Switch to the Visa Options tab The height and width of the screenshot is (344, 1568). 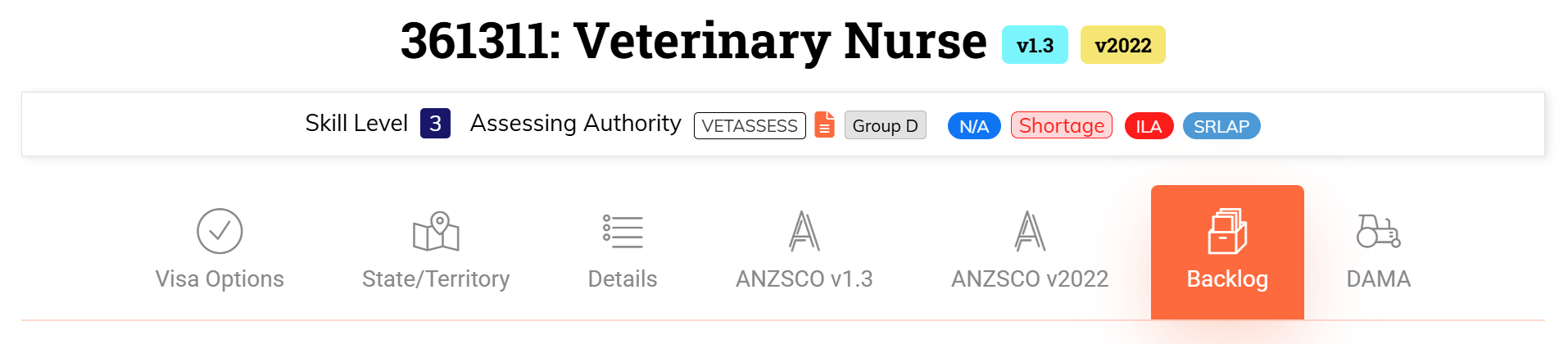click(x=220, y=279)
